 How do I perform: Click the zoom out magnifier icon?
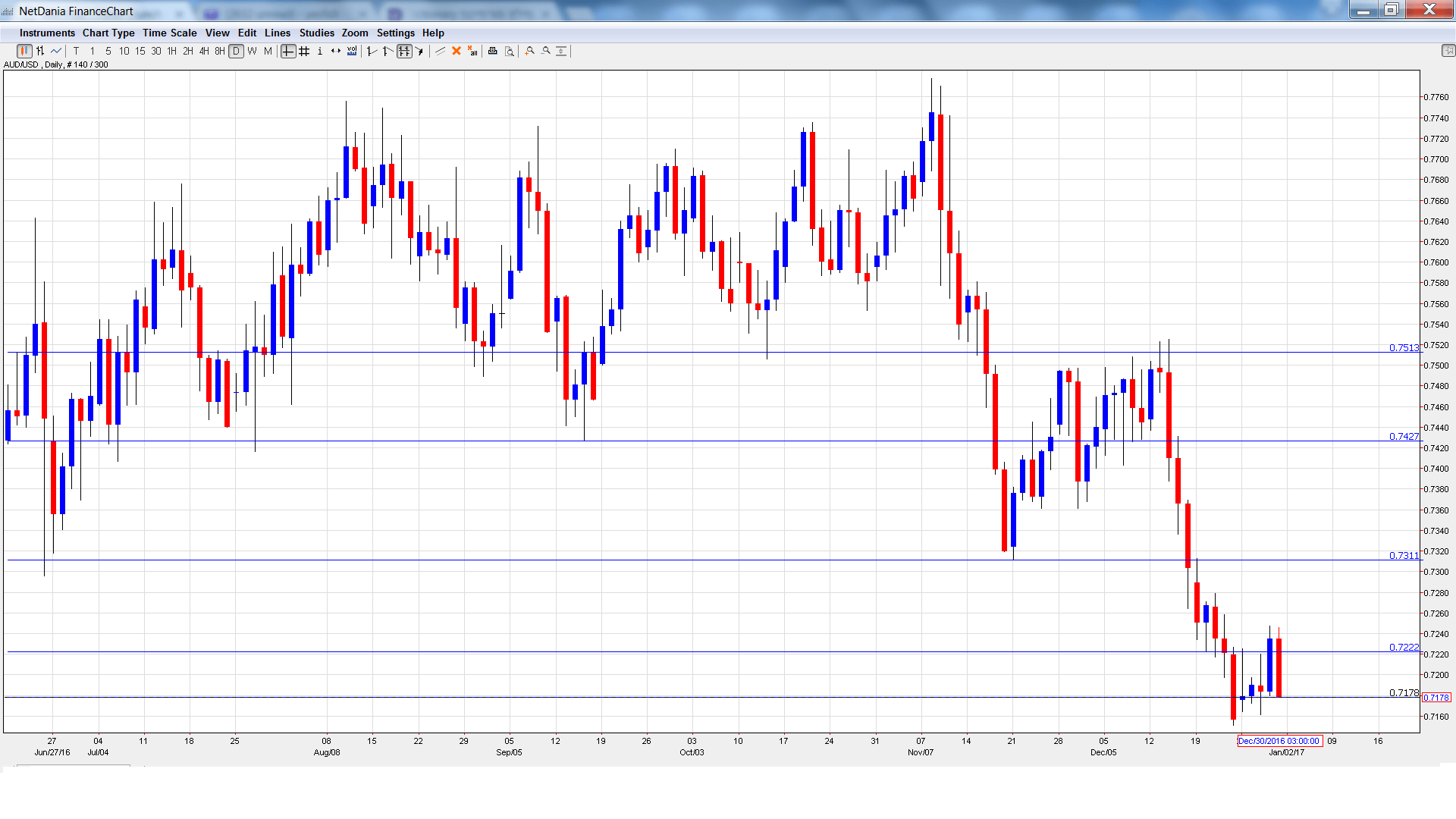(x=546, y=51)
